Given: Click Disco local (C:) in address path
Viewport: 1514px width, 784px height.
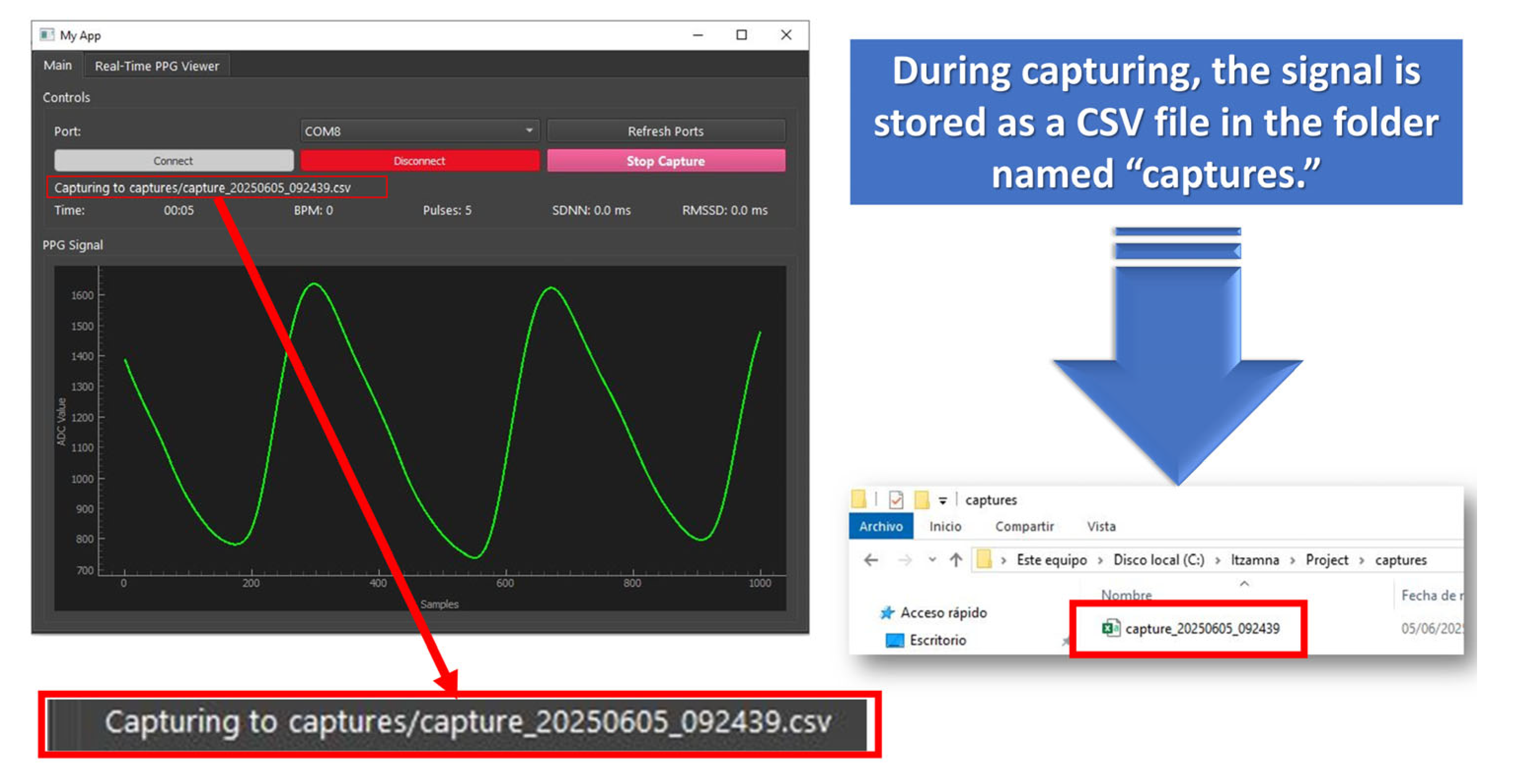Looking at the screenshot, I should pos(1158,560).
